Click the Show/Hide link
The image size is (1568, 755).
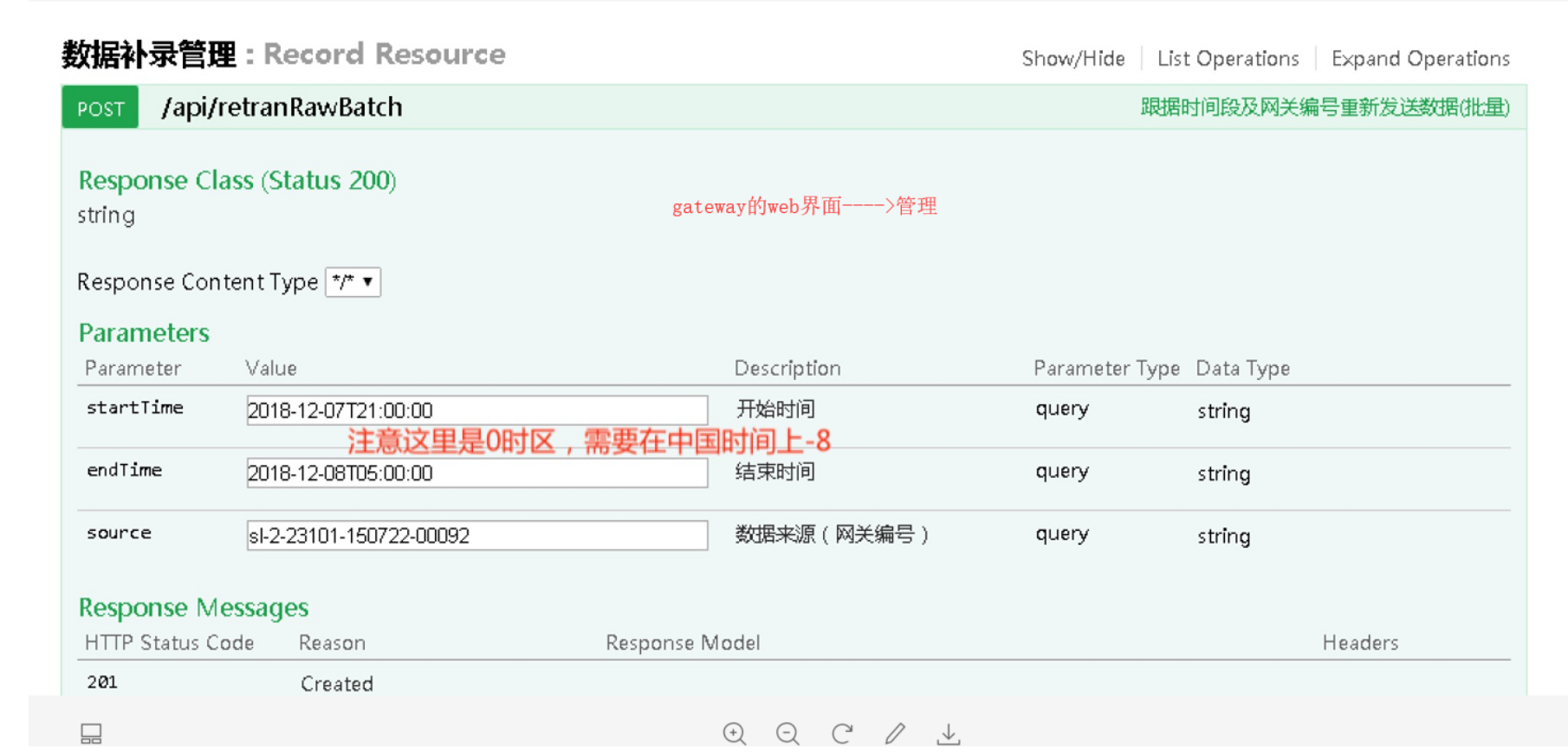pos(1072,59)
